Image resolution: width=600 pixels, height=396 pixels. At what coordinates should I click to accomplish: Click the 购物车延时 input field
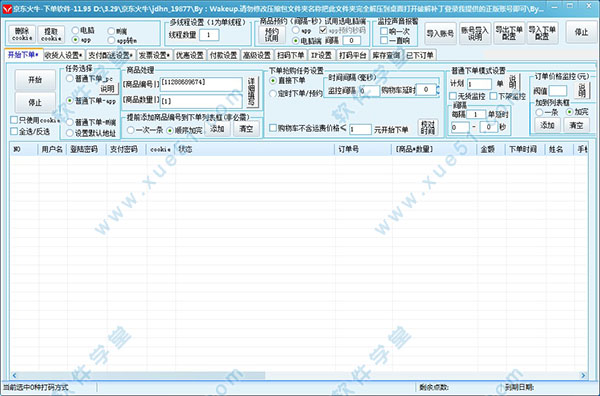pos(426,90)
